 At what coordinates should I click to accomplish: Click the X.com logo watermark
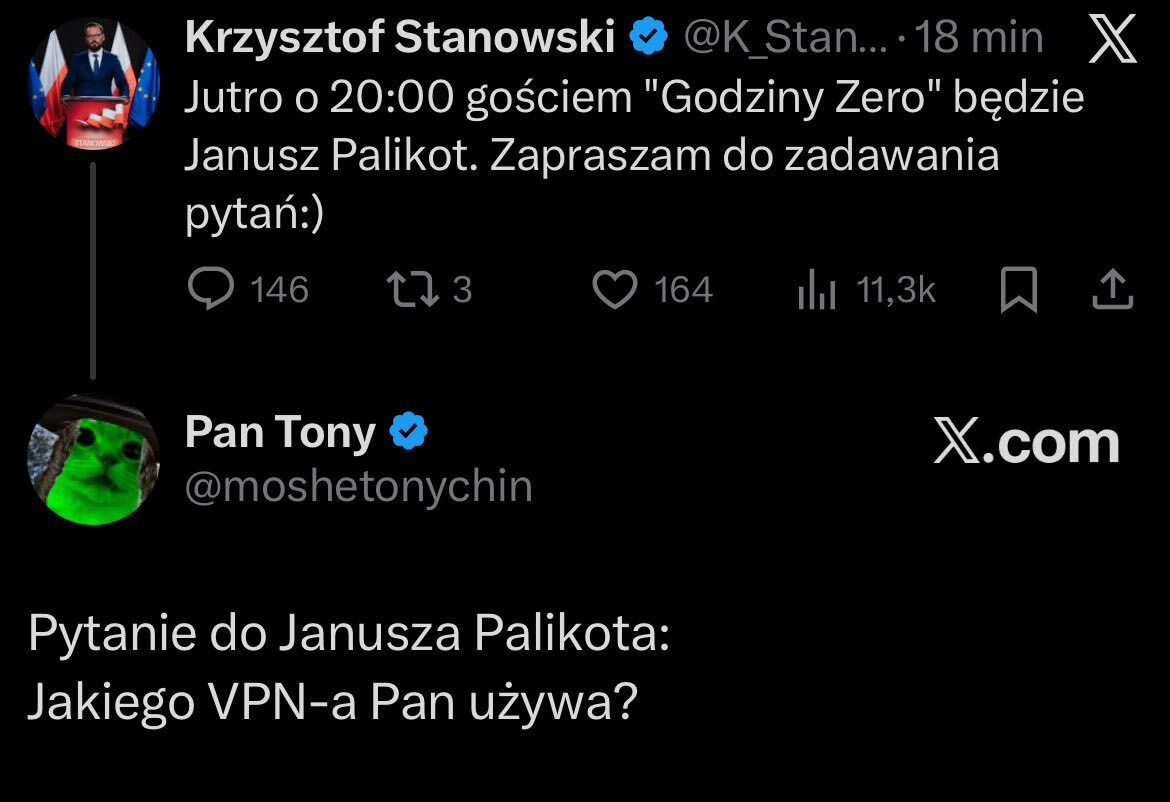point(1026,442)
